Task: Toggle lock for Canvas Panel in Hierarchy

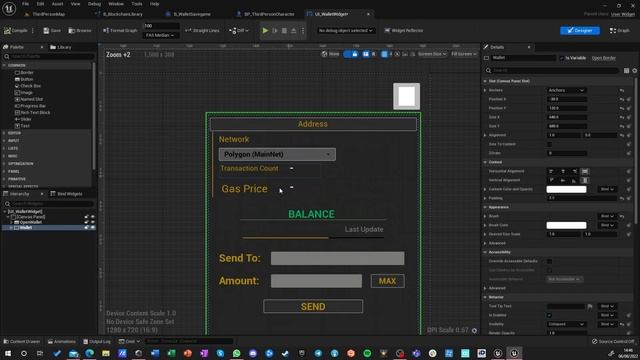Action: click(x=87, y=217)
